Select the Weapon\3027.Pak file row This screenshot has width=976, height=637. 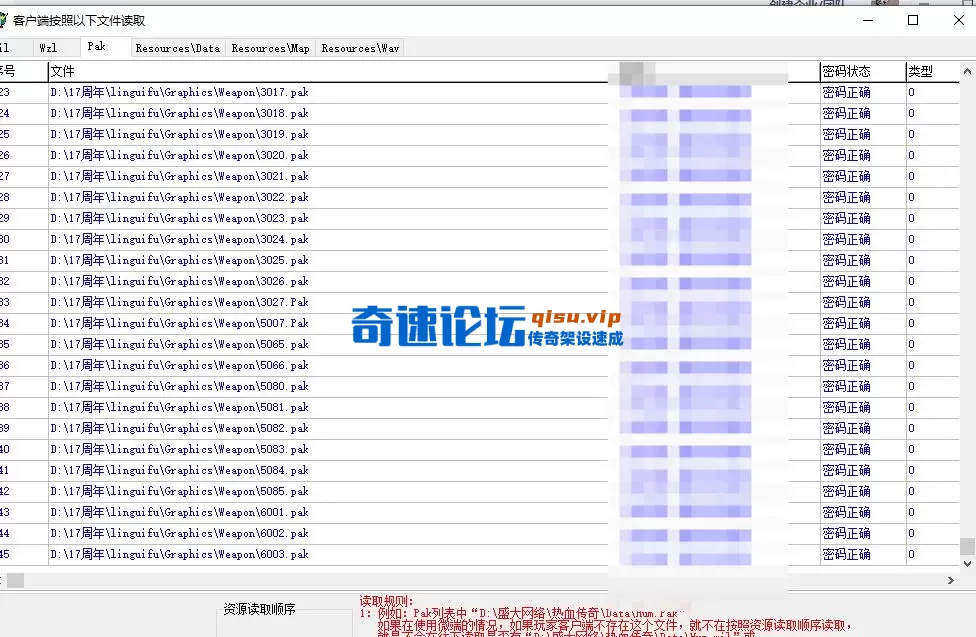[x=479, y=303]
